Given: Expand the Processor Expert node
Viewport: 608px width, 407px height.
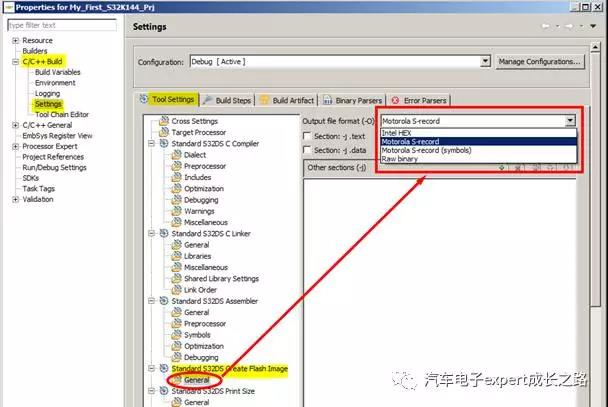Looking at the screenshot, I should tap(14, 146).
